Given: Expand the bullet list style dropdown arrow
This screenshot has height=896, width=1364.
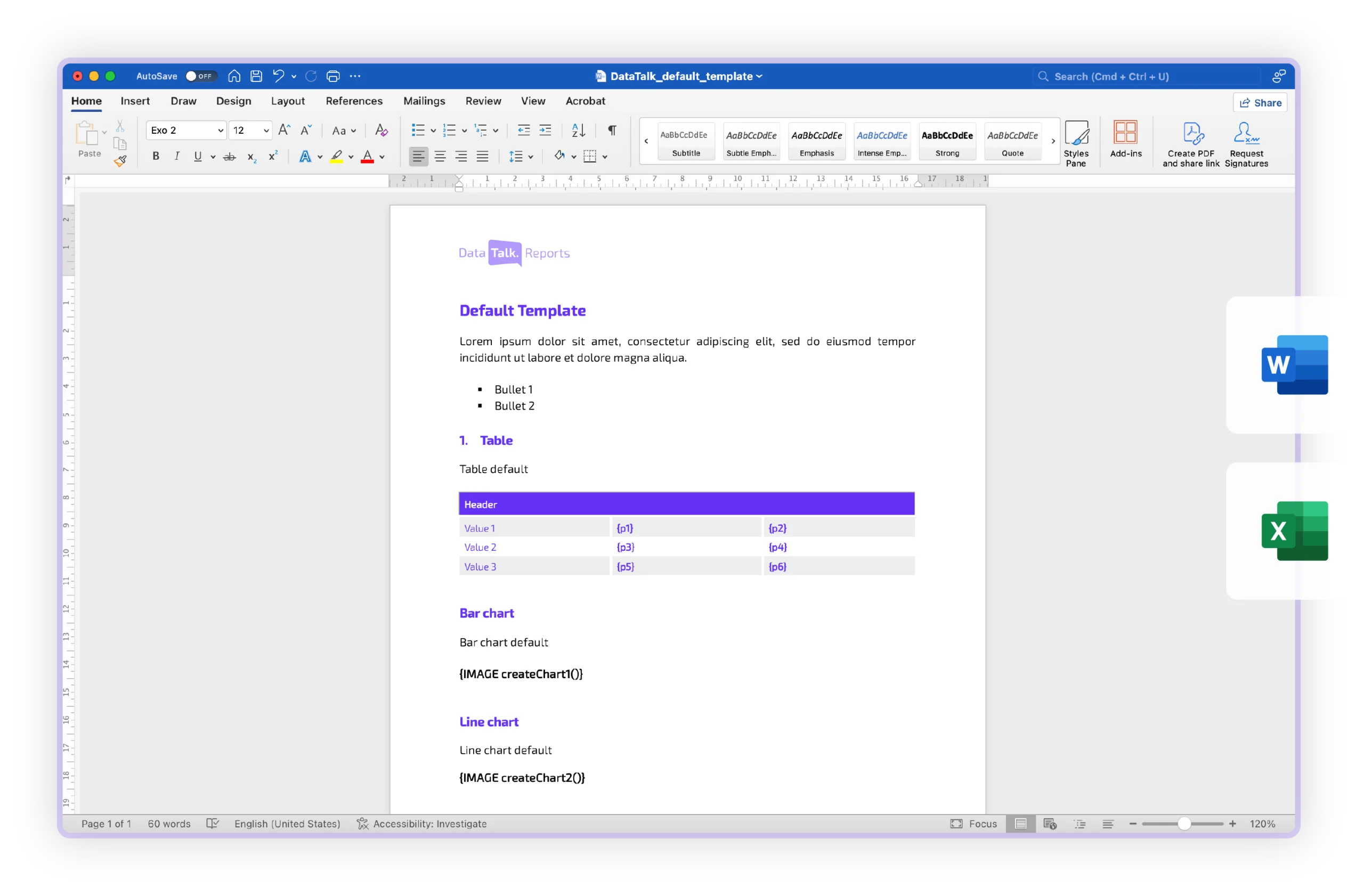Looking at the screenshot, I should pyautogui.click(x=433, y=131).
